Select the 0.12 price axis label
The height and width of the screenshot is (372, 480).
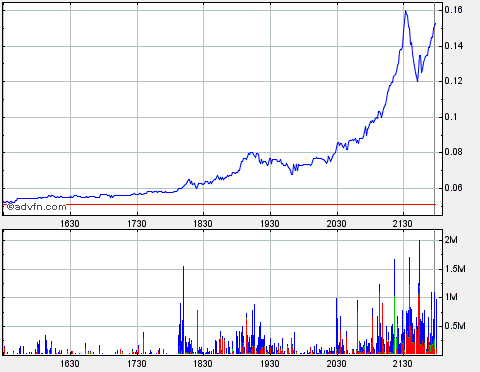(453, 81)
